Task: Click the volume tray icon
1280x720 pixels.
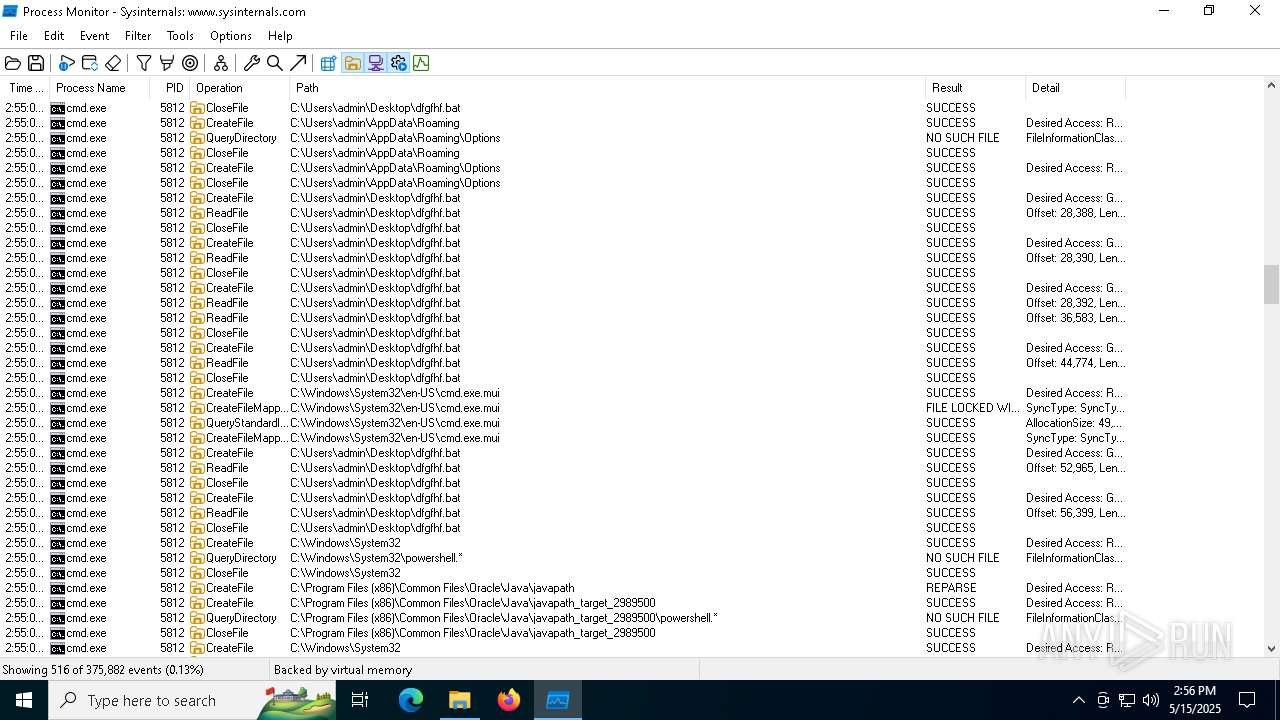Action: pyautogui.click(x=1151, y=700)
